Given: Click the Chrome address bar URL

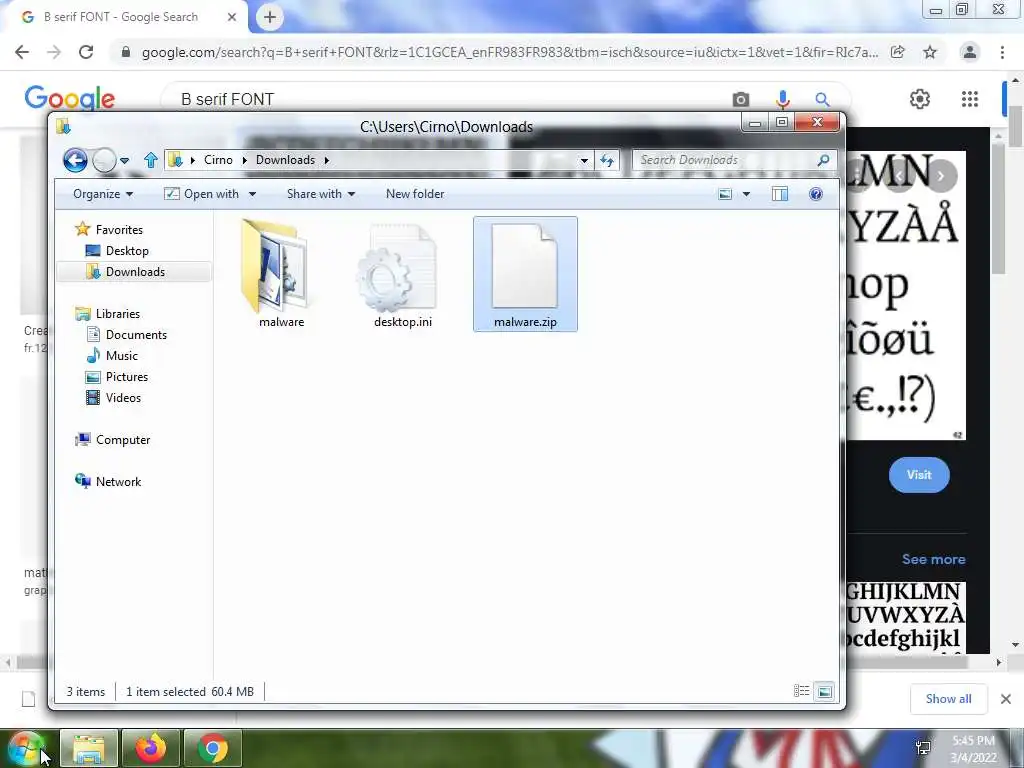Looking at the screenshot, I should pyautogui.click(x=509, y=52).
